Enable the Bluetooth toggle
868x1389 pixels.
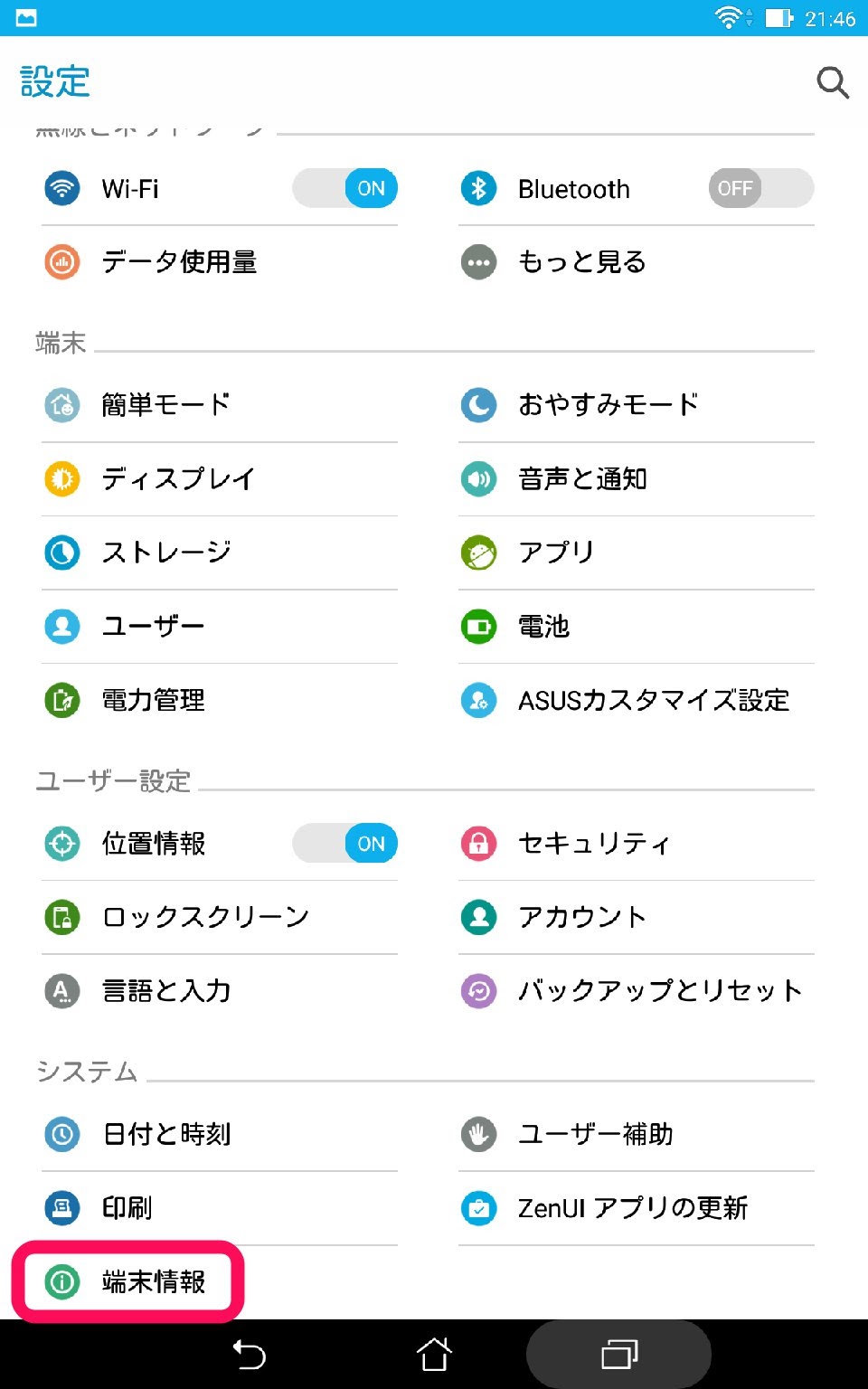point(761,188)
